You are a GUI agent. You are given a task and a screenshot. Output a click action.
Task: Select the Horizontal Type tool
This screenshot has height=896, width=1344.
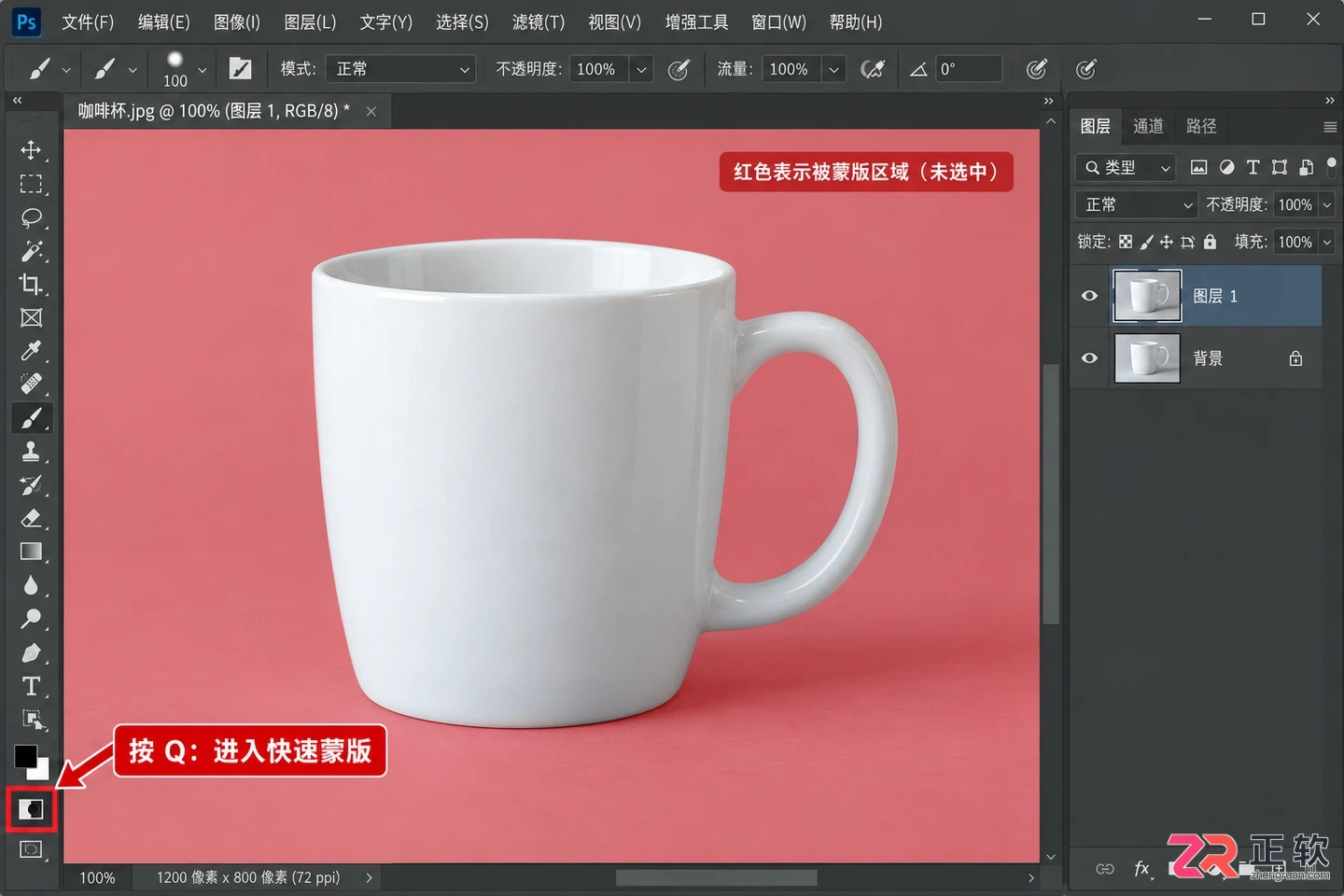pos(31,687)
